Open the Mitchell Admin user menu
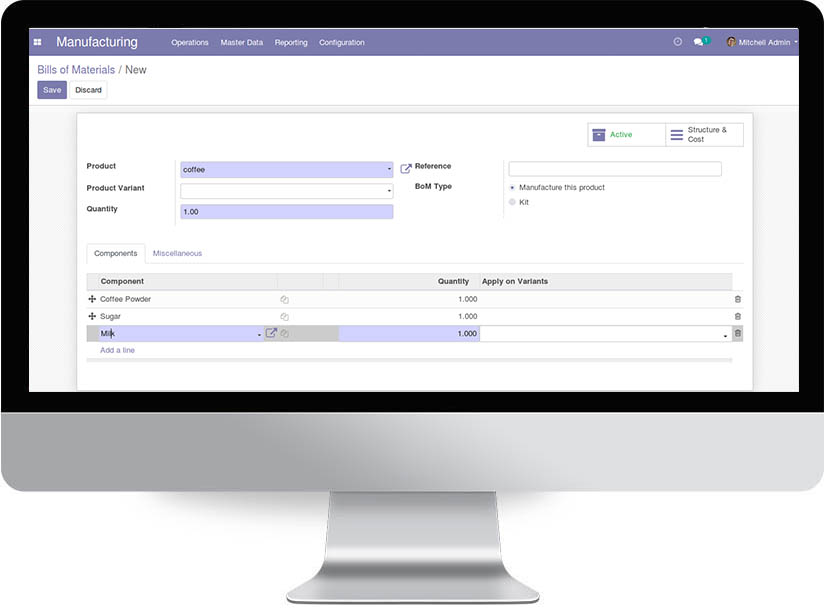 coord(764,42)
